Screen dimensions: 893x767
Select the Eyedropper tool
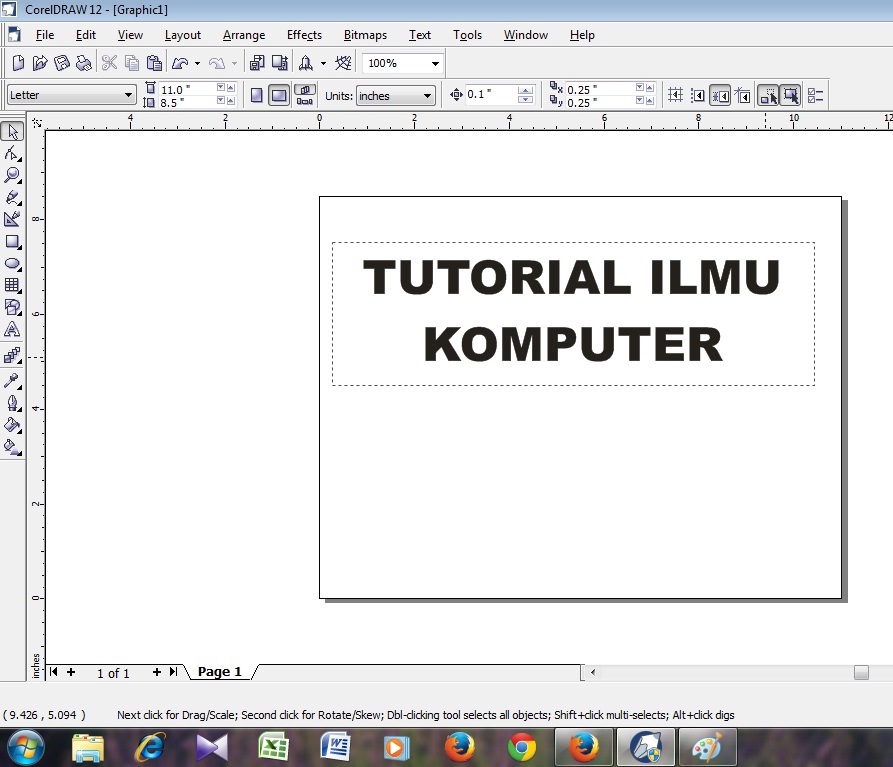14,380
